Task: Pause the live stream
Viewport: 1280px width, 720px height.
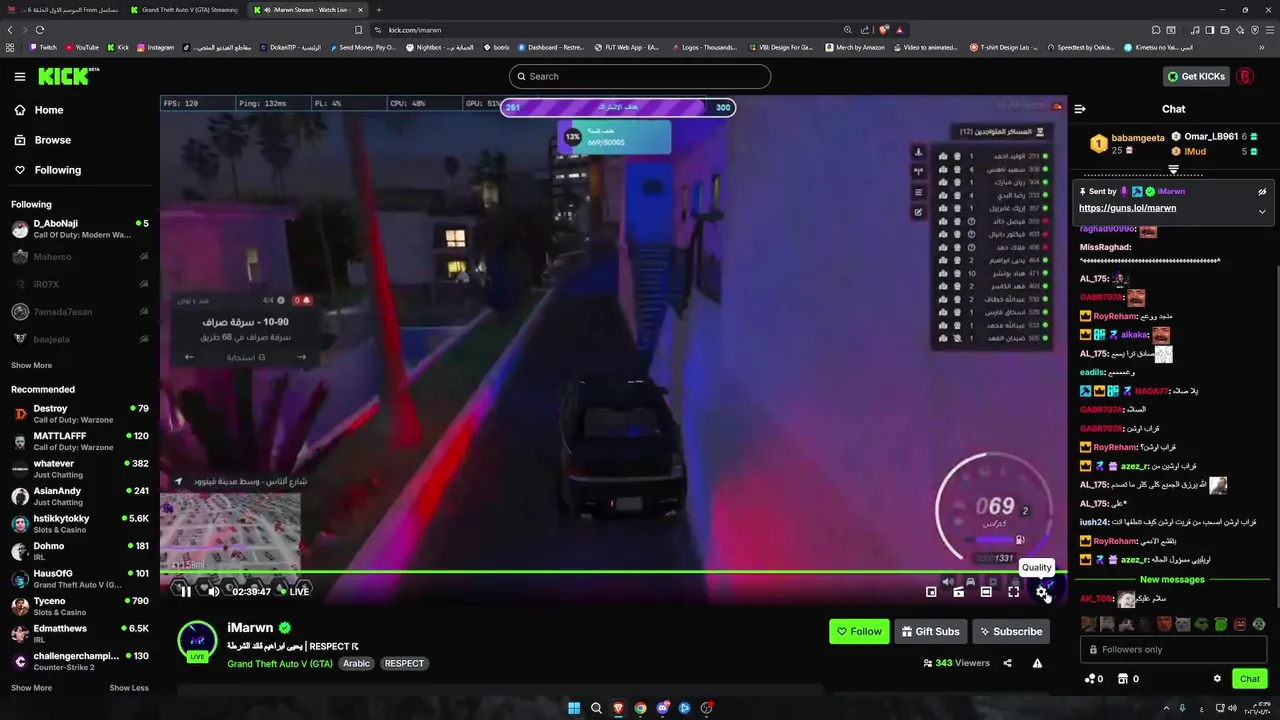Action: tap(185, 591)
